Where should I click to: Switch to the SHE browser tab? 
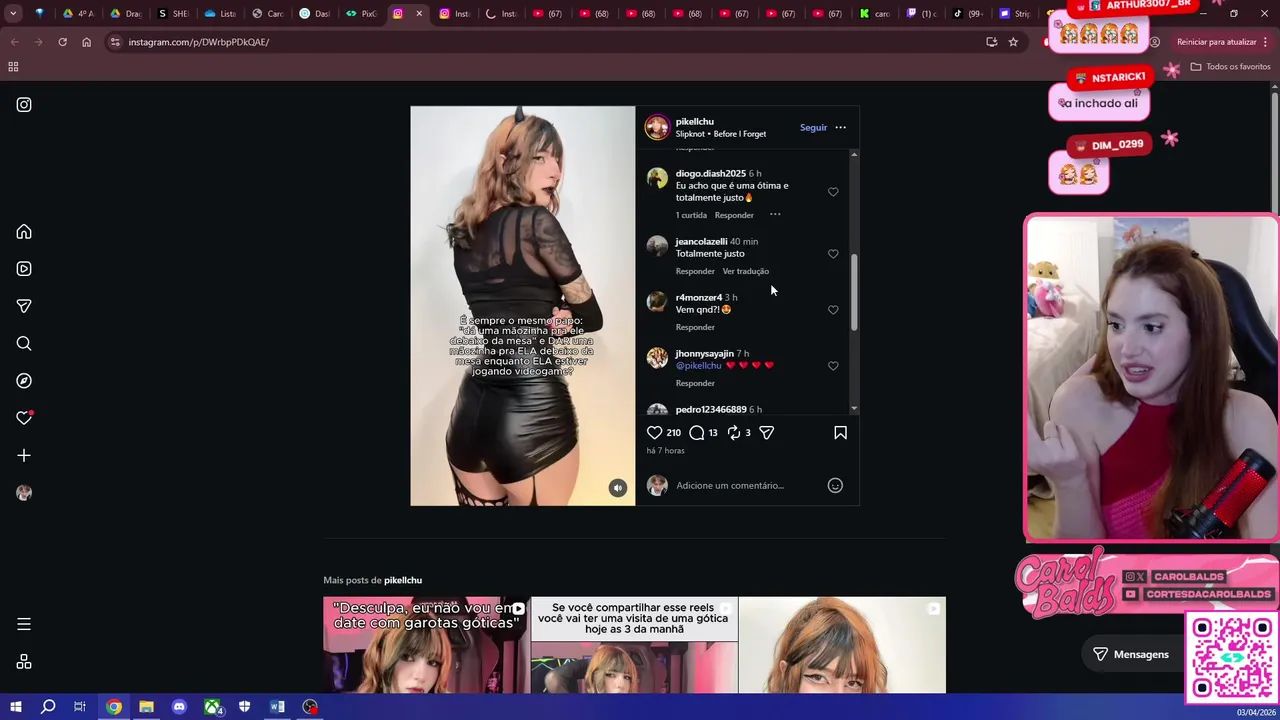(x=173, y=14)
